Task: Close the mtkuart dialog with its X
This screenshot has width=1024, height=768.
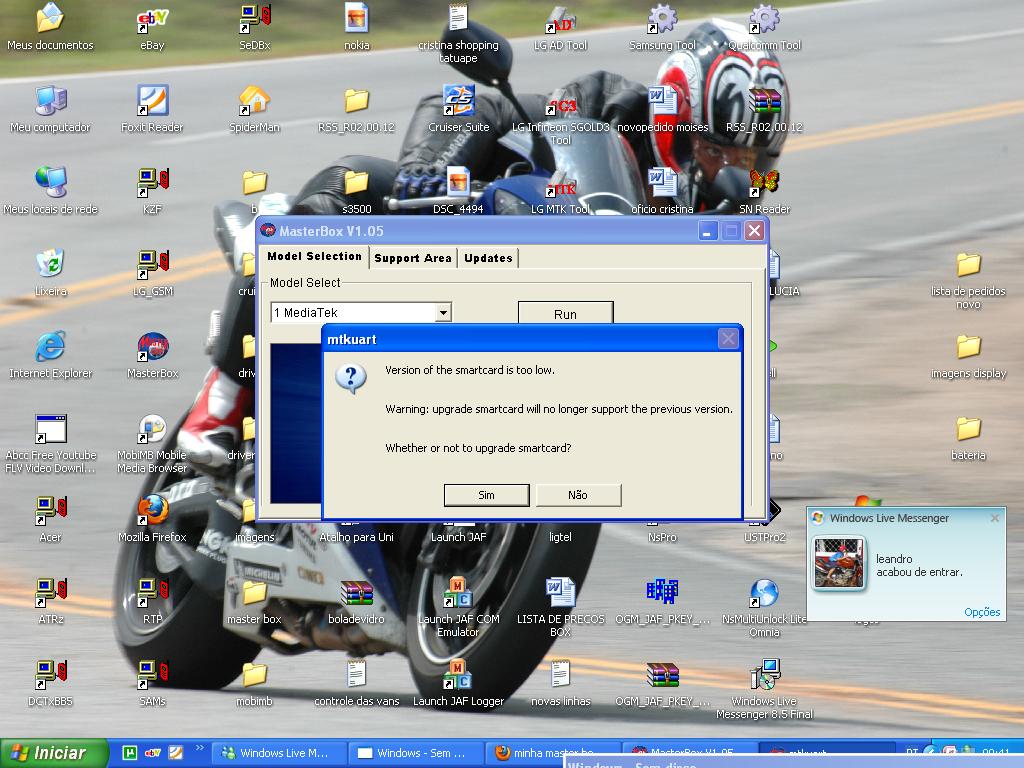Action: [728, 338]
